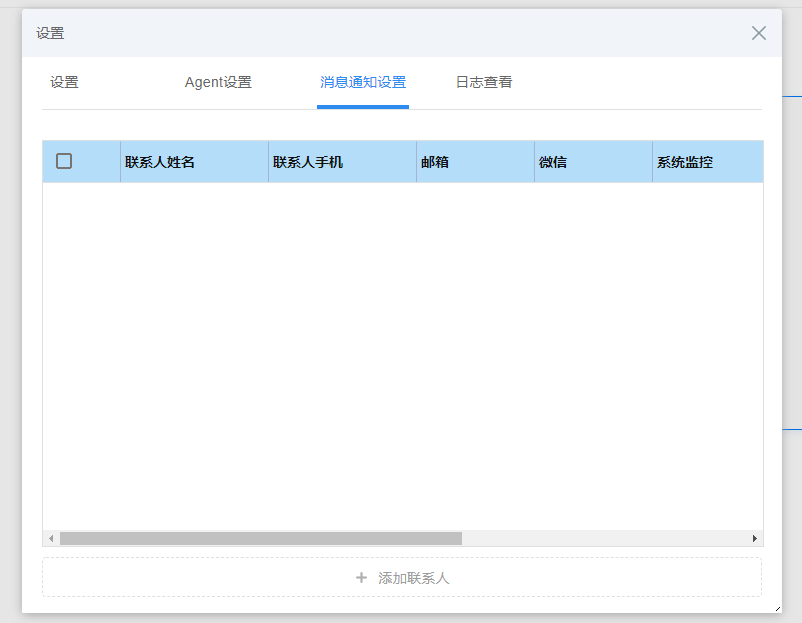The height and width of the screenshot is (623, 802).
Task: Click the scrollbar's right arrow
Action: pyautogui.click(x=755, y=538)
